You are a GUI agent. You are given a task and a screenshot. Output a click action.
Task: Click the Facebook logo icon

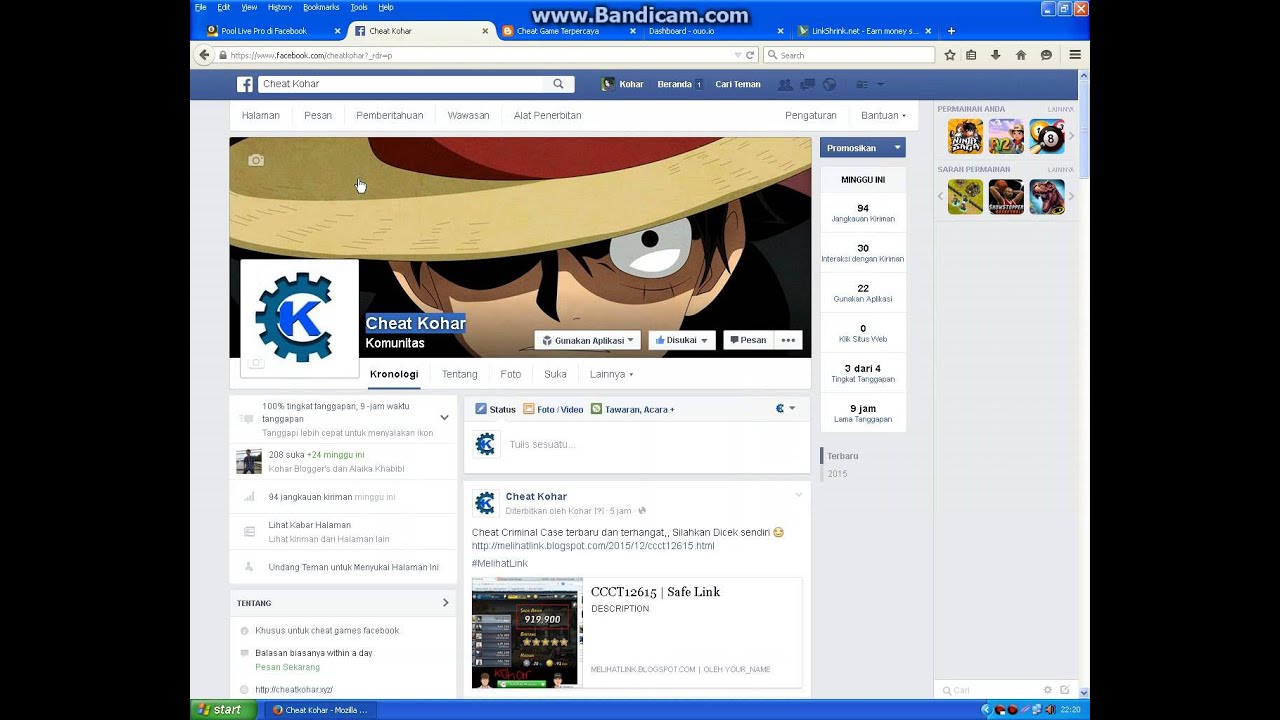pyautogui.click(x=245, y=84)
